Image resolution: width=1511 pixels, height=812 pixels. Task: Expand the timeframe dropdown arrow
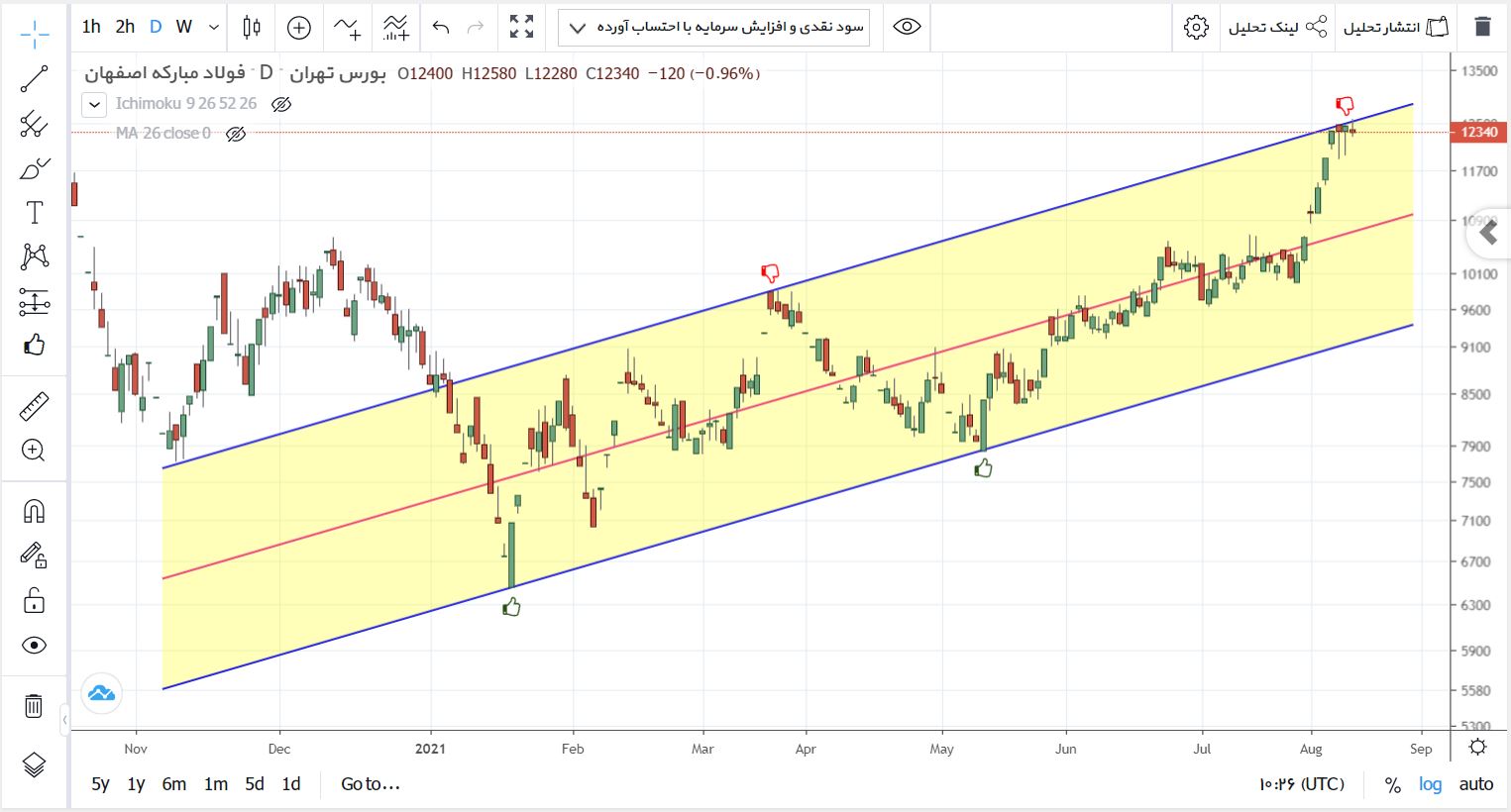(x=214, y=28)
